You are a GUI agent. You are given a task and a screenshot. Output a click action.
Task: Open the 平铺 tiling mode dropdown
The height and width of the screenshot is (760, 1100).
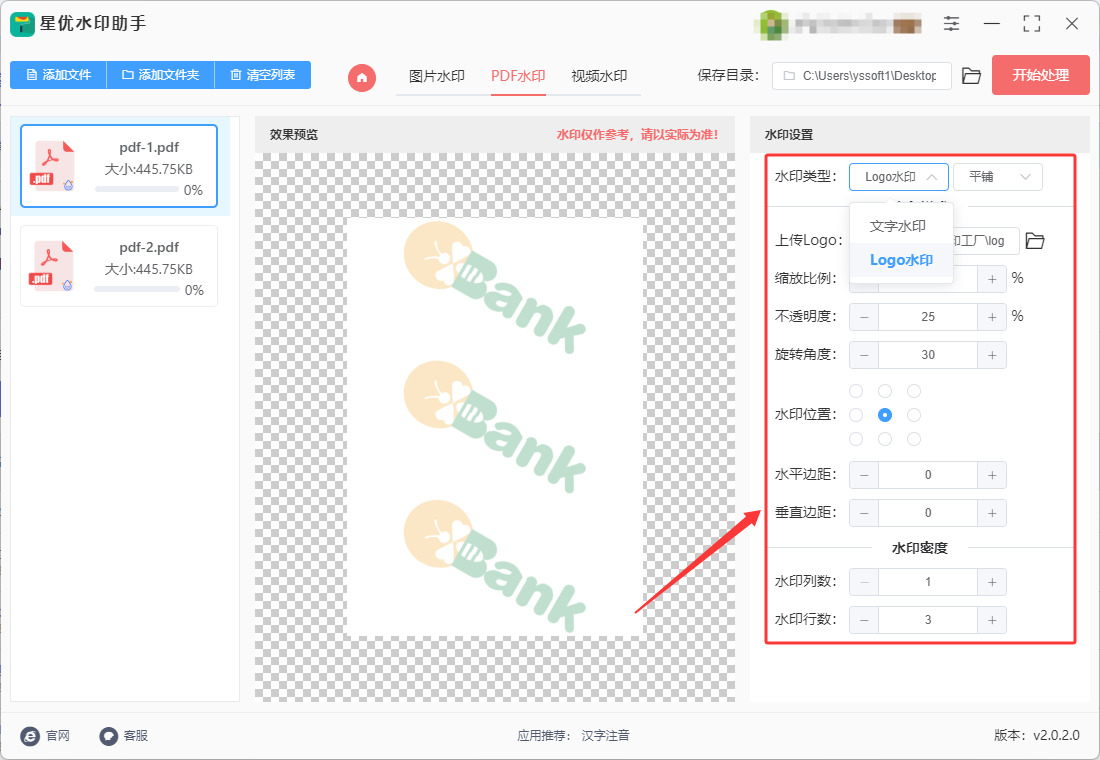click(x=998, y=177)
